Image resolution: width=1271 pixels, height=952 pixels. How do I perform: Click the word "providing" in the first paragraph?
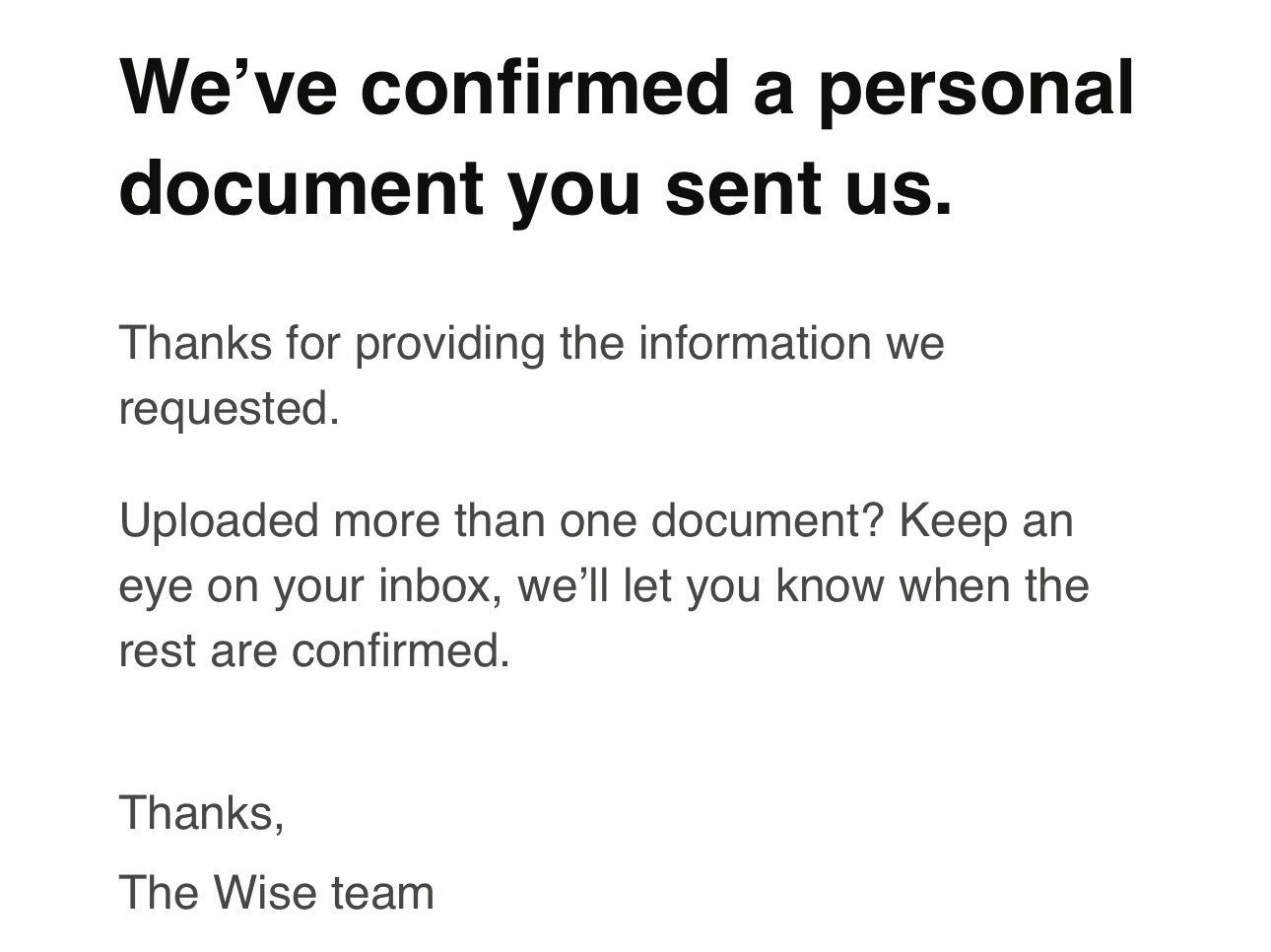[449, 344]
